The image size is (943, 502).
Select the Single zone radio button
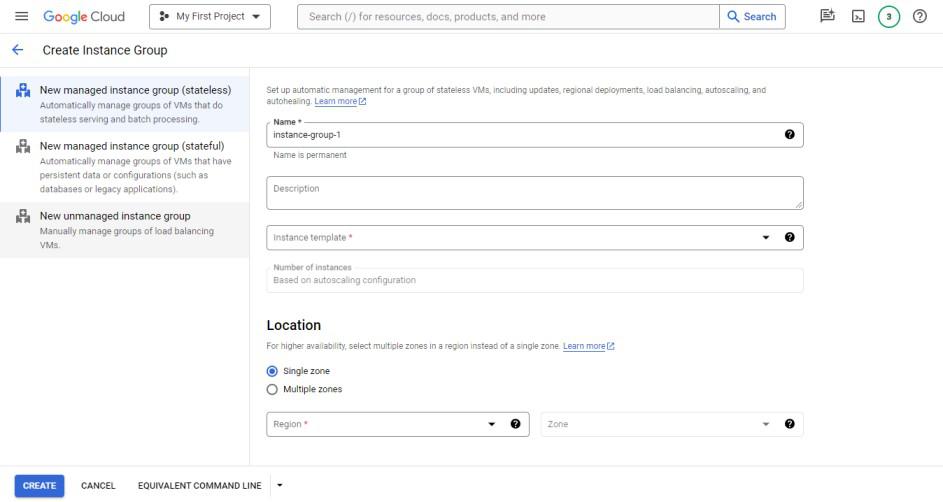(273, 371)
